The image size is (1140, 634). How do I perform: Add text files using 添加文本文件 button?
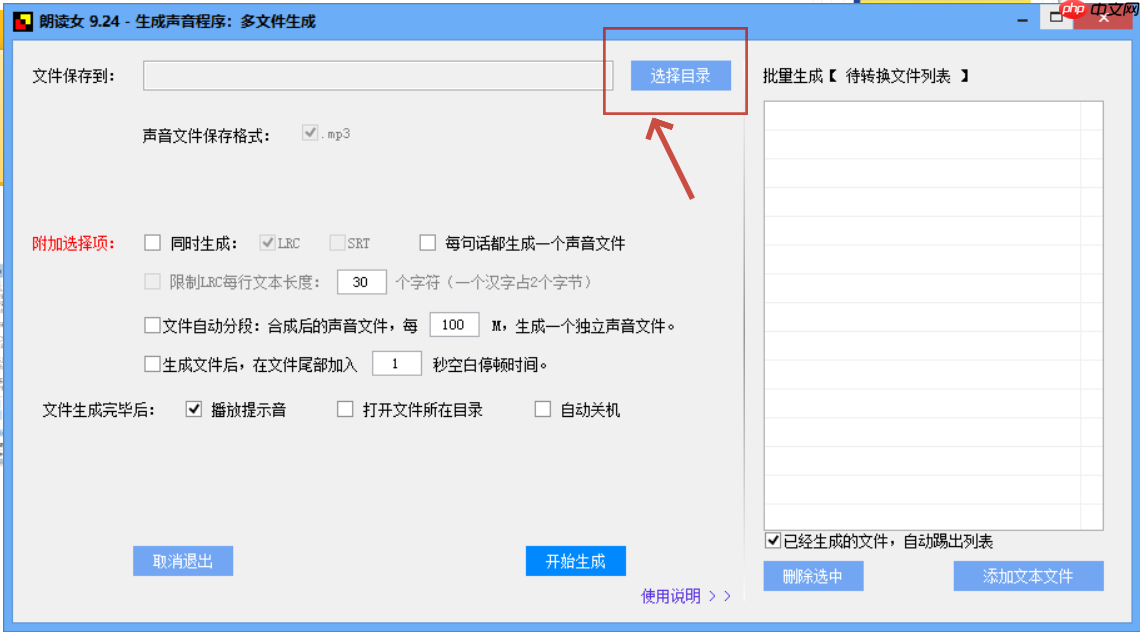point(1028,576)
